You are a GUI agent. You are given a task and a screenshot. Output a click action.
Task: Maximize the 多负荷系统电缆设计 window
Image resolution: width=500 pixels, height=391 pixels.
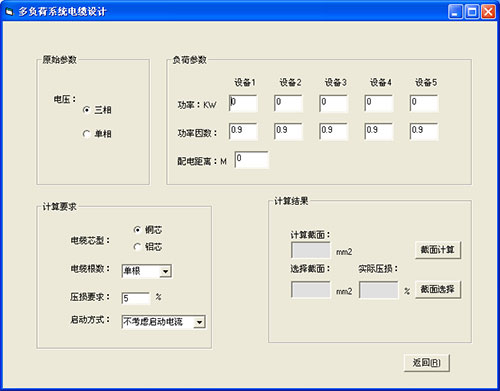point(472,12)
